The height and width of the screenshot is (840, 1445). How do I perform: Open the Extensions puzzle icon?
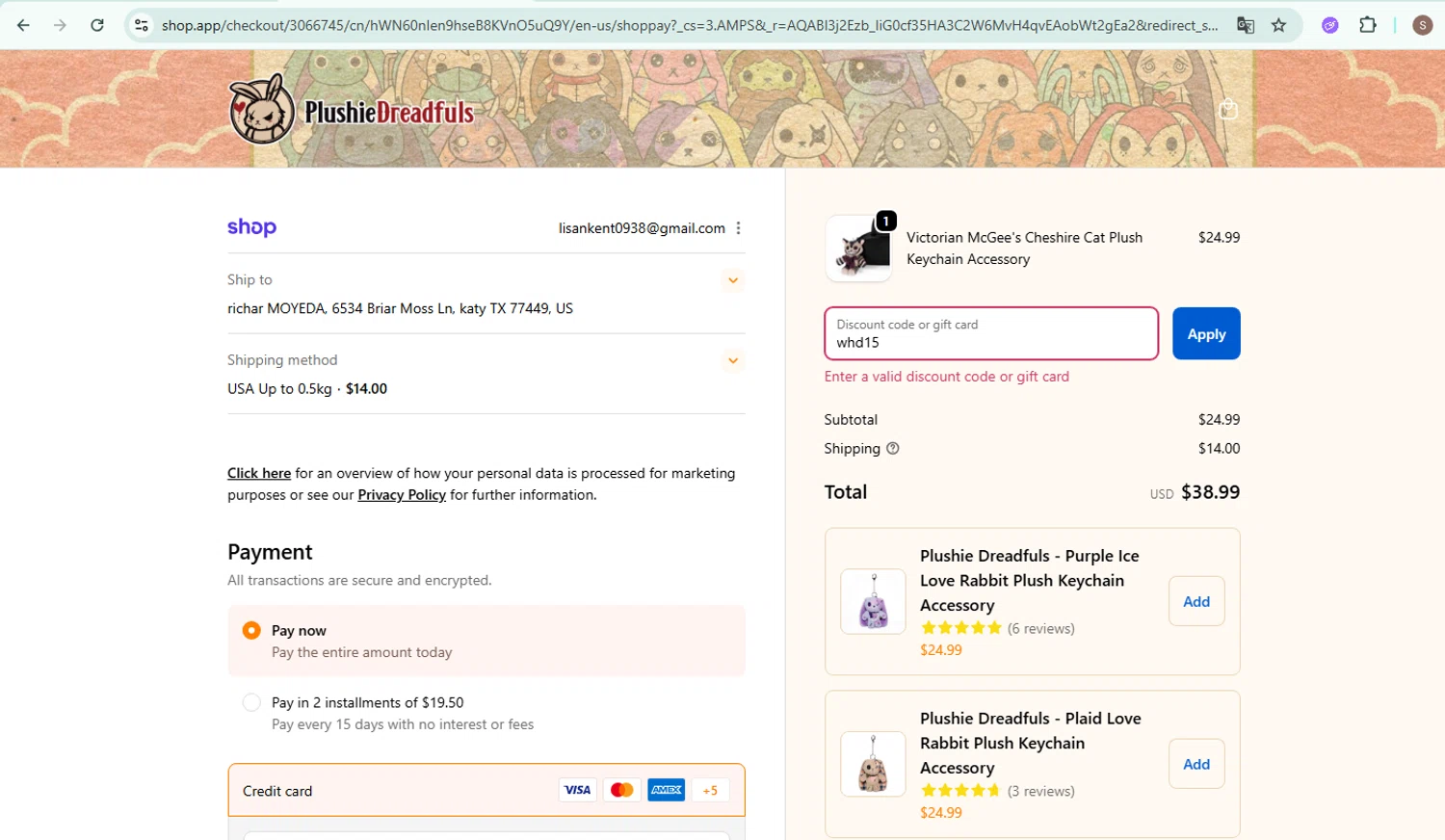pyautogui.click(x=1368, y=25)
